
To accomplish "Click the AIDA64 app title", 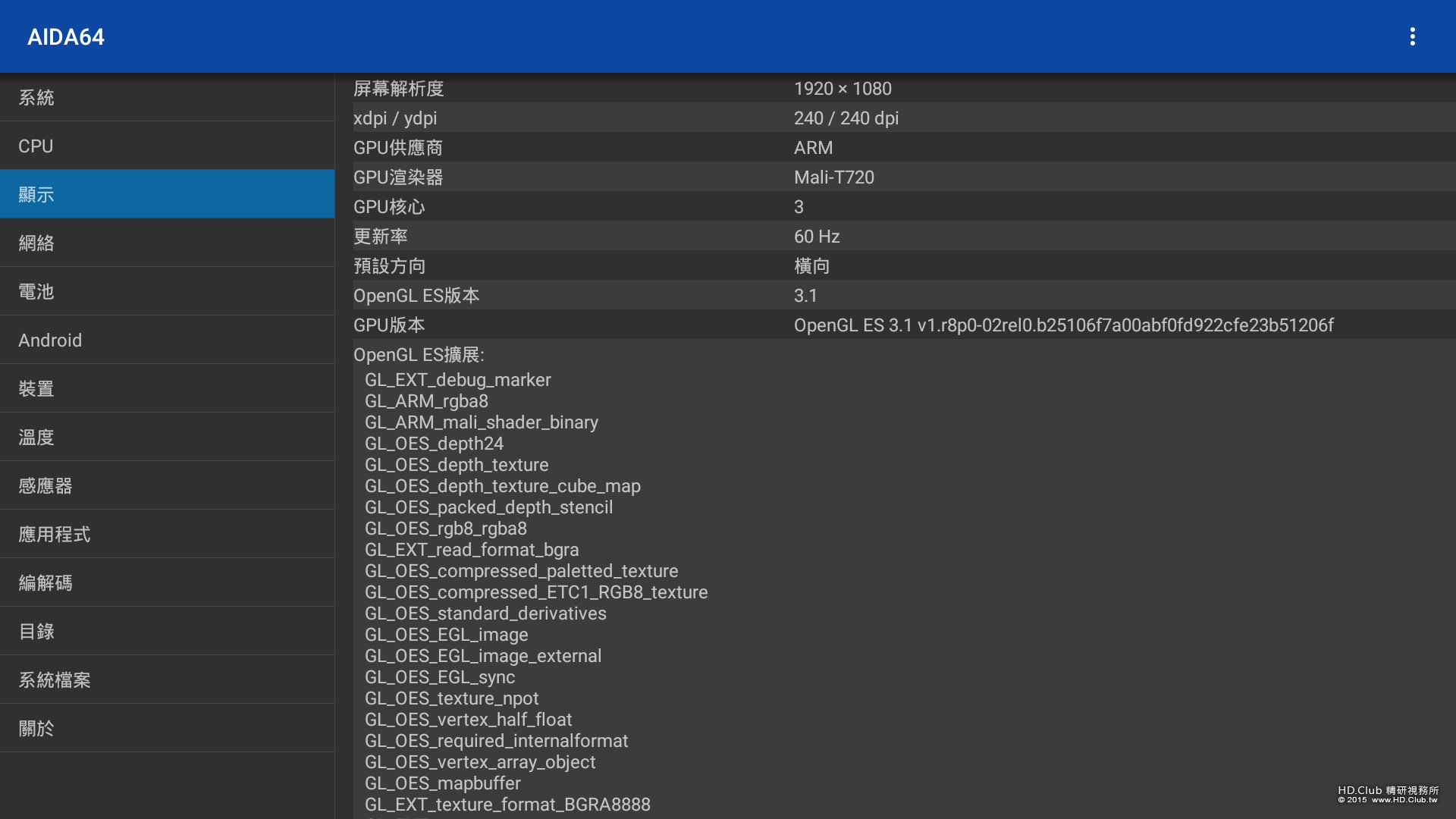I will pos(66,36).
